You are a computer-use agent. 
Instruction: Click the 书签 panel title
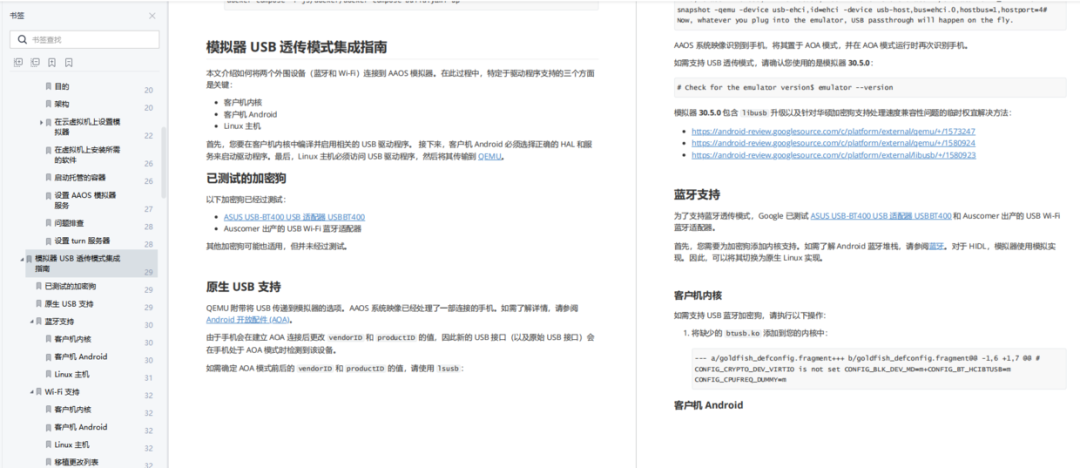[x=17, y=16]
